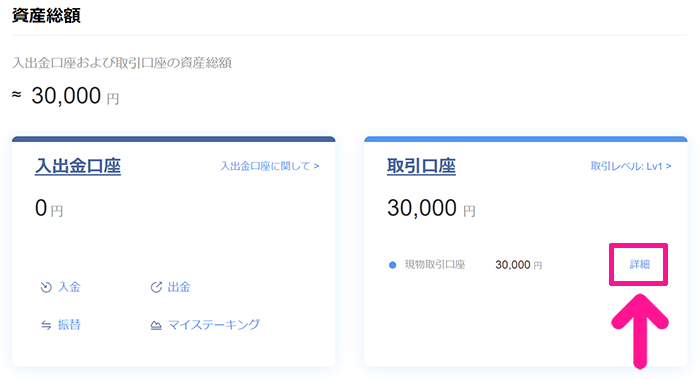This screenshot has height=379, width=700.
Task: Click chevron after 入出金口座に関して
Action: (316, 166)
